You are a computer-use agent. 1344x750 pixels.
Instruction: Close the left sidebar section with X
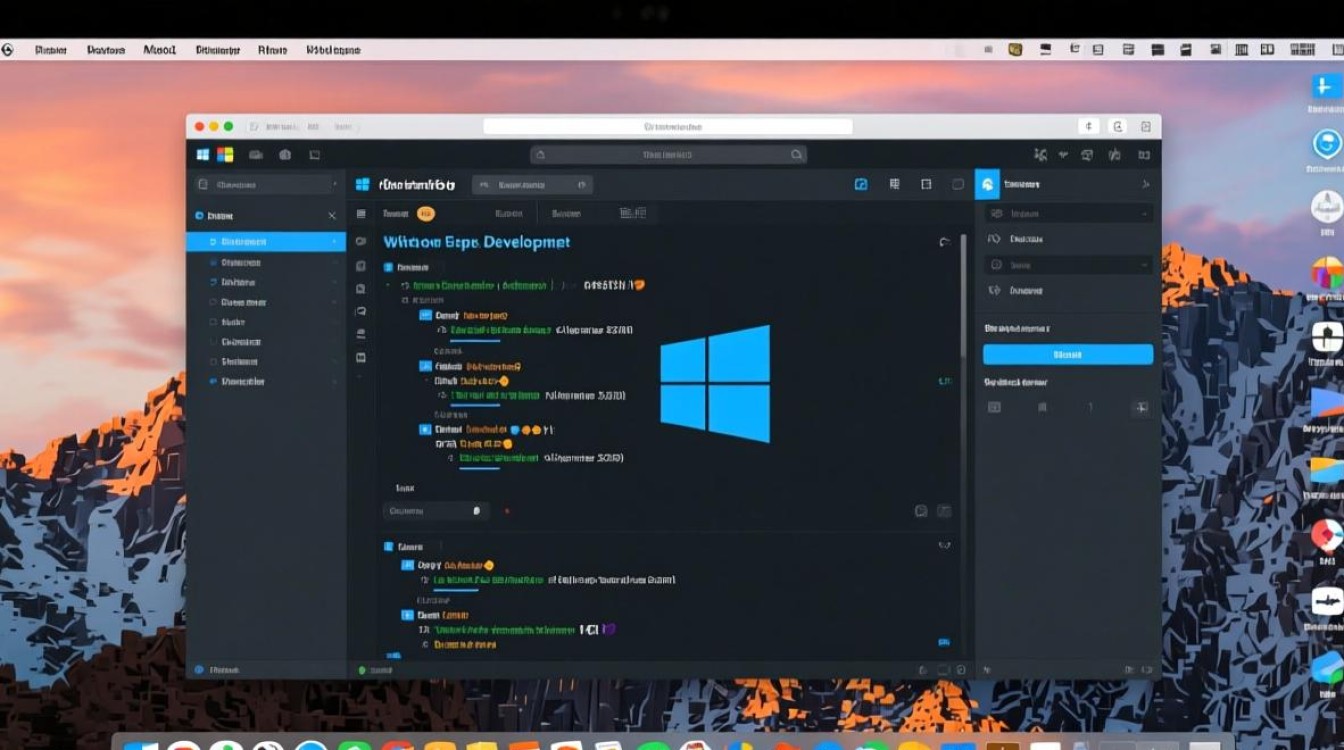pos(332,215)
